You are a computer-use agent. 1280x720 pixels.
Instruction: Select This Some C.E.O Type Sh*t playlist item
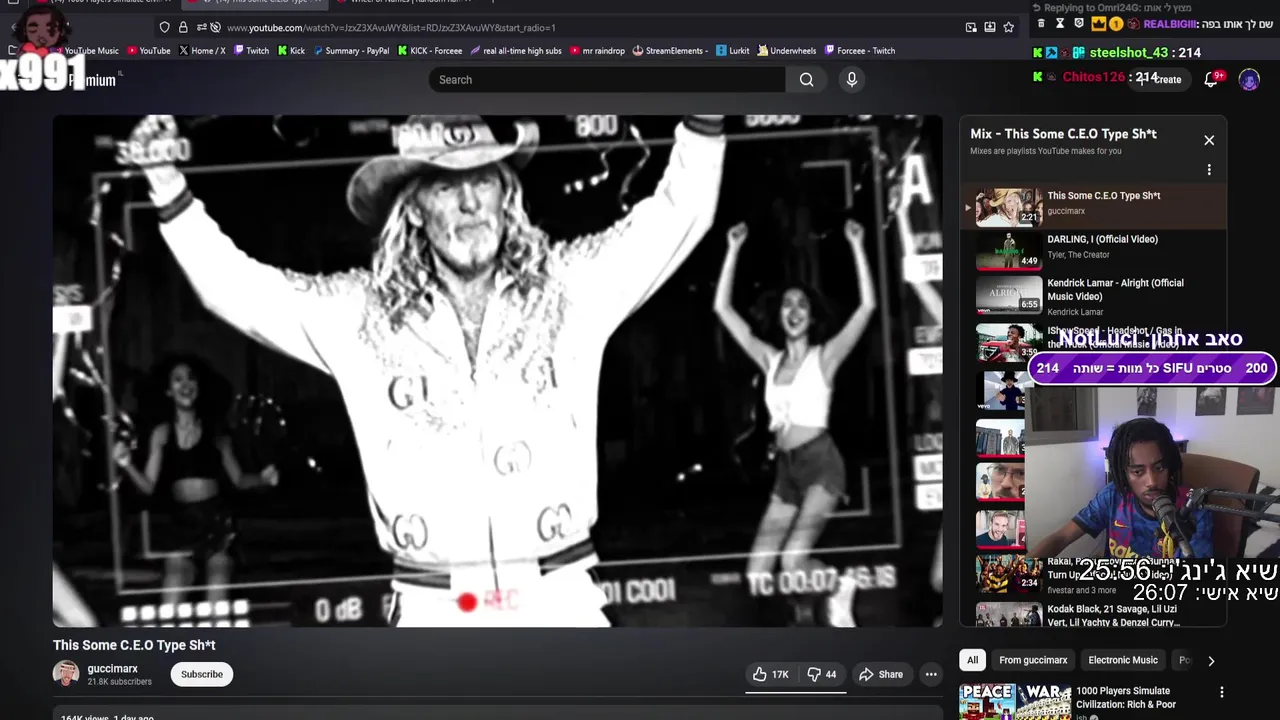[1094, 207]
